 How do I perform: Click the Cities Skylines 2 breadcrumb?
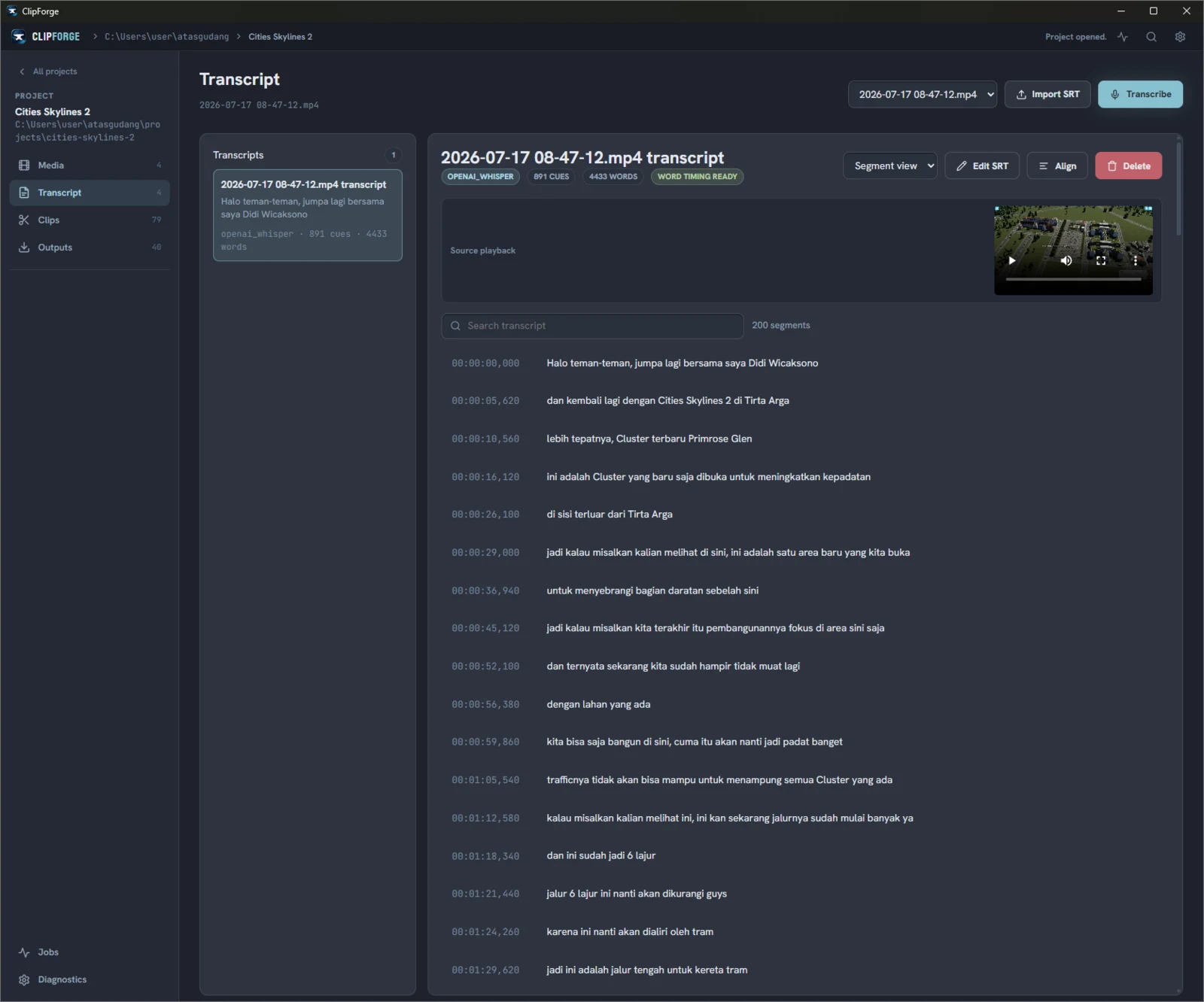coord(280,37)
